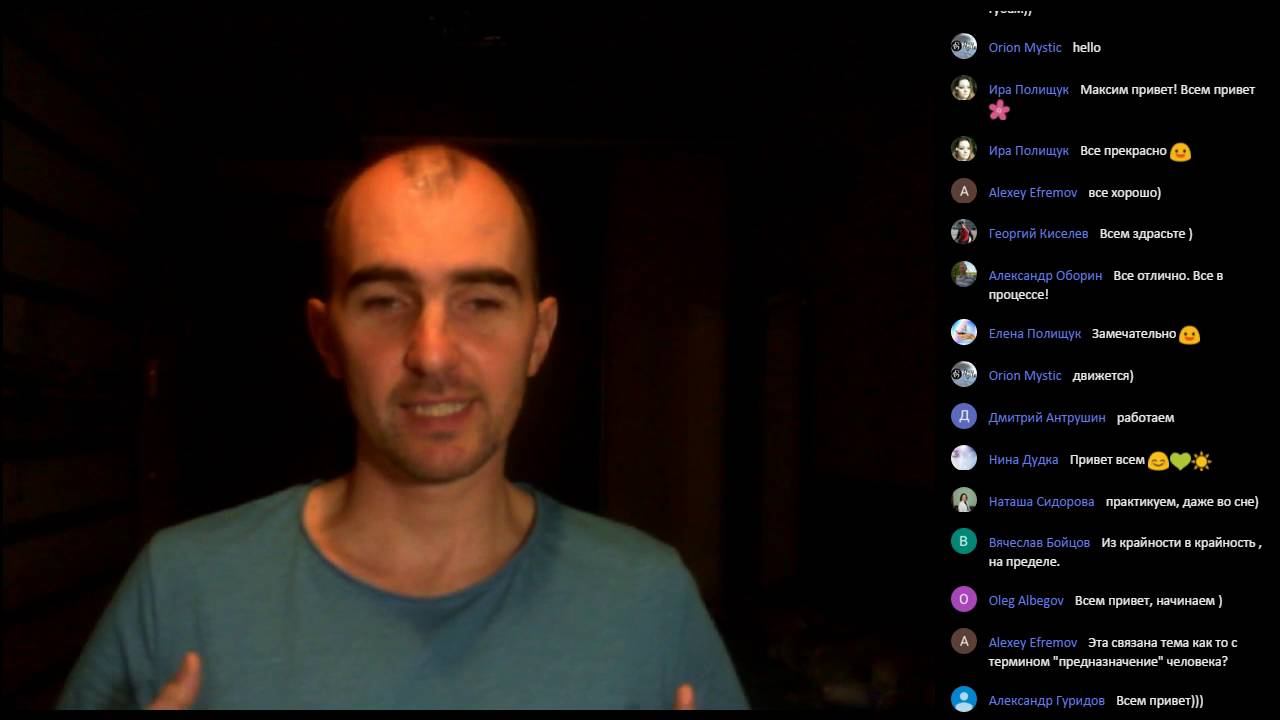1280x720 pixels.
Task: Open Ира Полищук's name next to "Максим привет!"
Action: pyautogui.click(x=1029, y=89)
